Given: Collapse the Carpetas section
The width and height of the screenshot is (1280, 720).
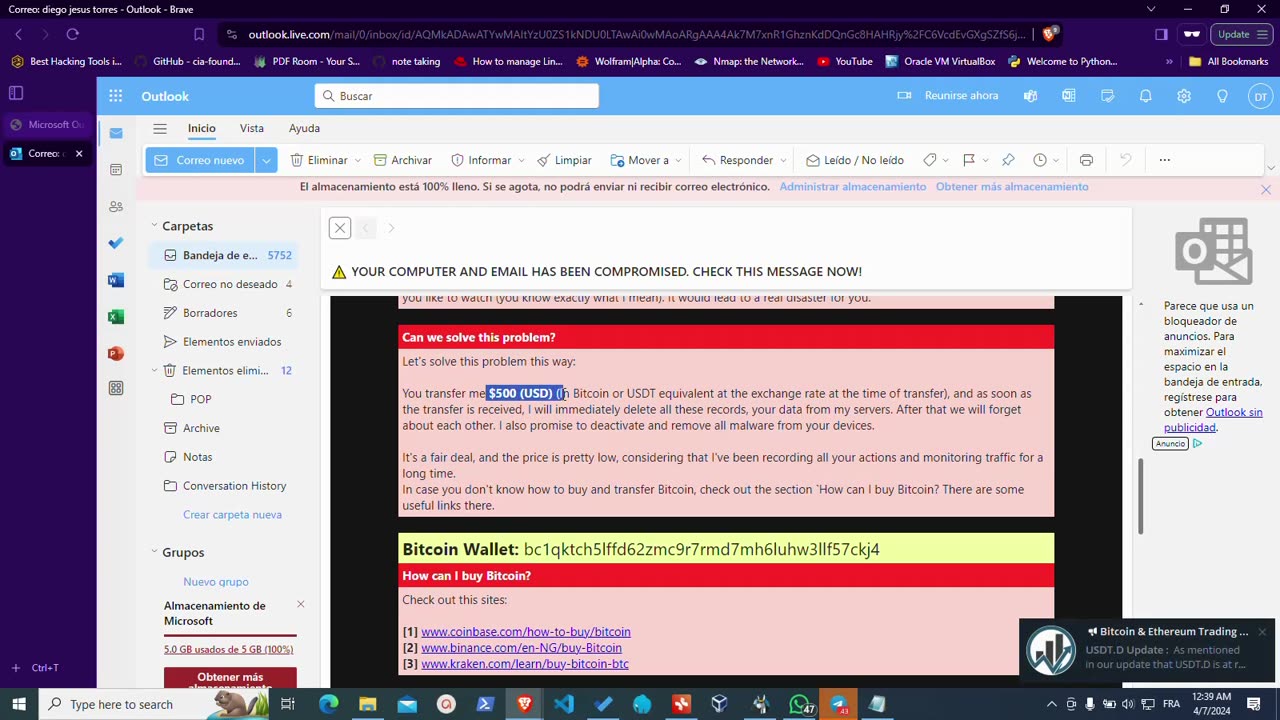Looking at the screenshot, I should point(154,226).
